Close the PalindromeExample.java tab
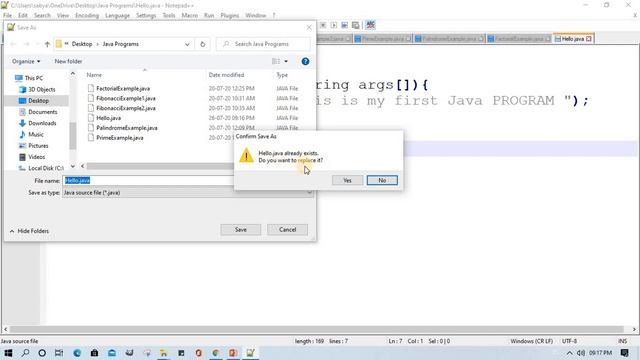 [481, 39]
